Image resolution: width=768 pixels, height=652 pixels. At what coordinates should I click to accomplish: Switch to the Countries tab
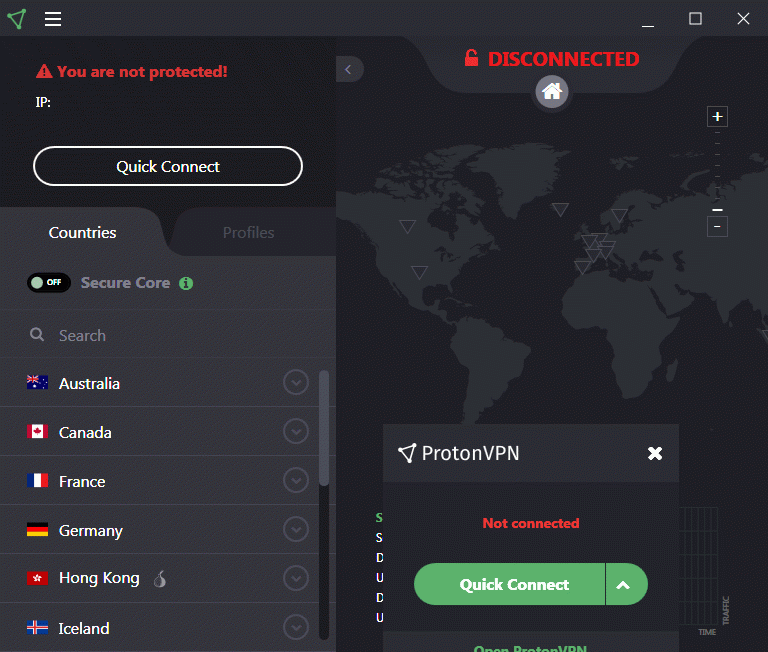[x=82, y=232]
